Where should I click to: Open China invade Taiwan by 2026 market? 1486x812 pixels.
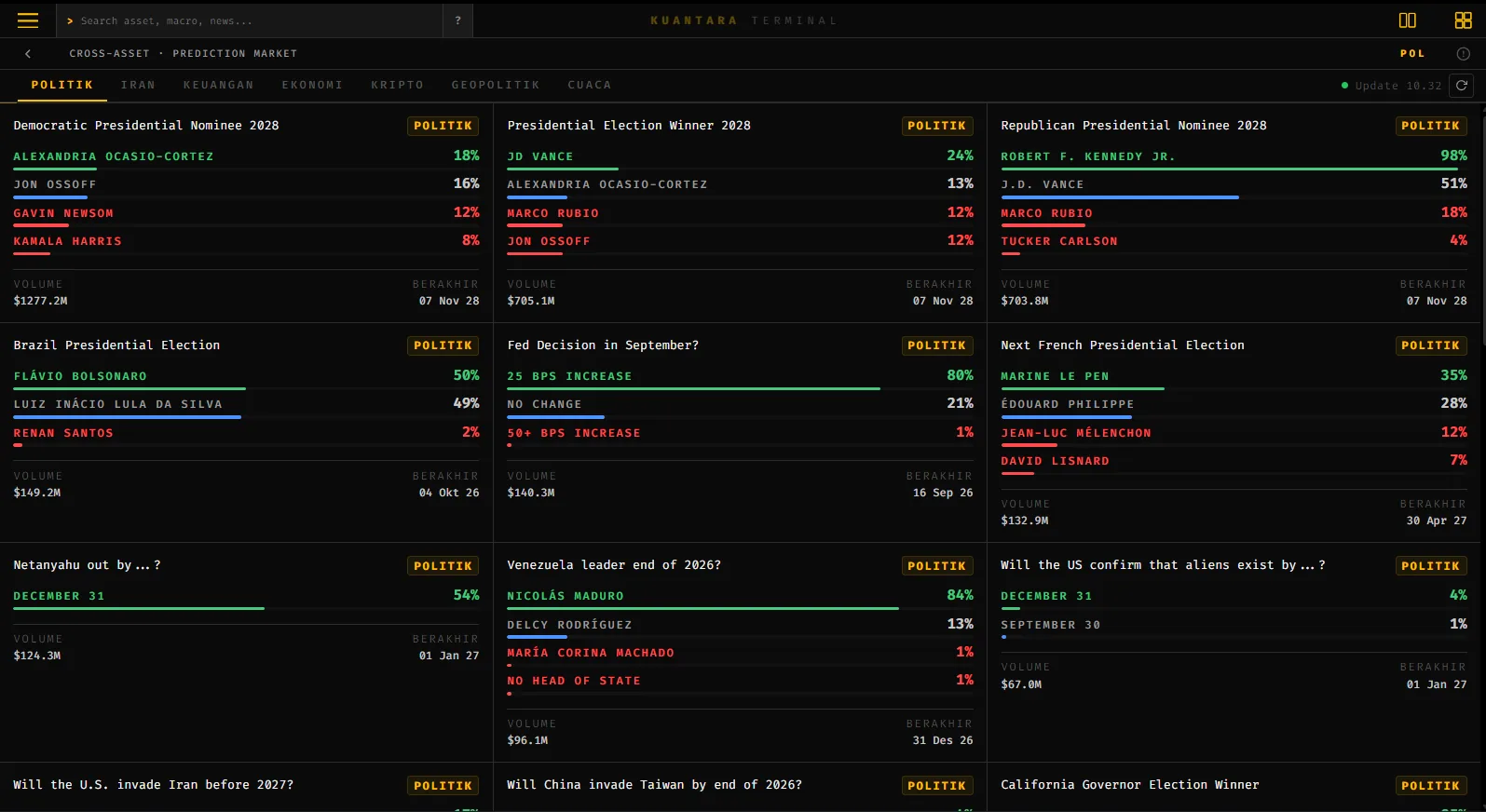[654, 785]
